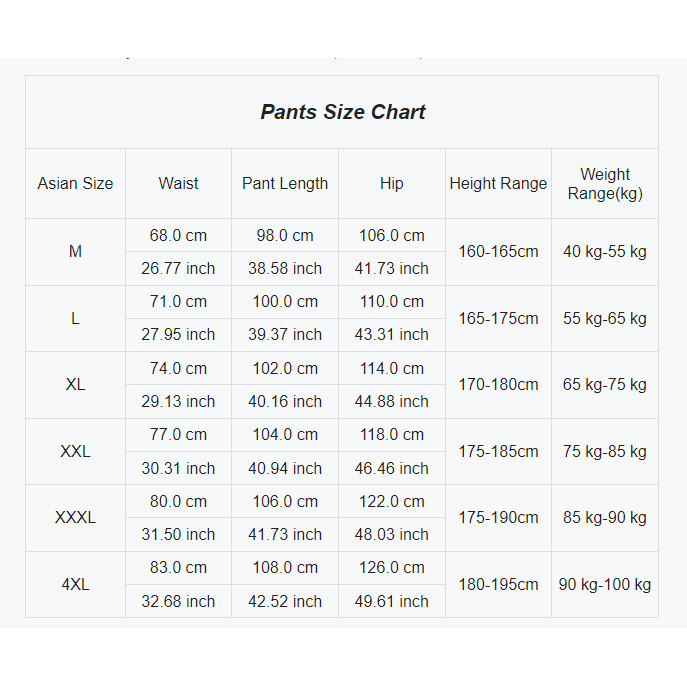Select the 126.0 cm hip cell

(392, 568)
